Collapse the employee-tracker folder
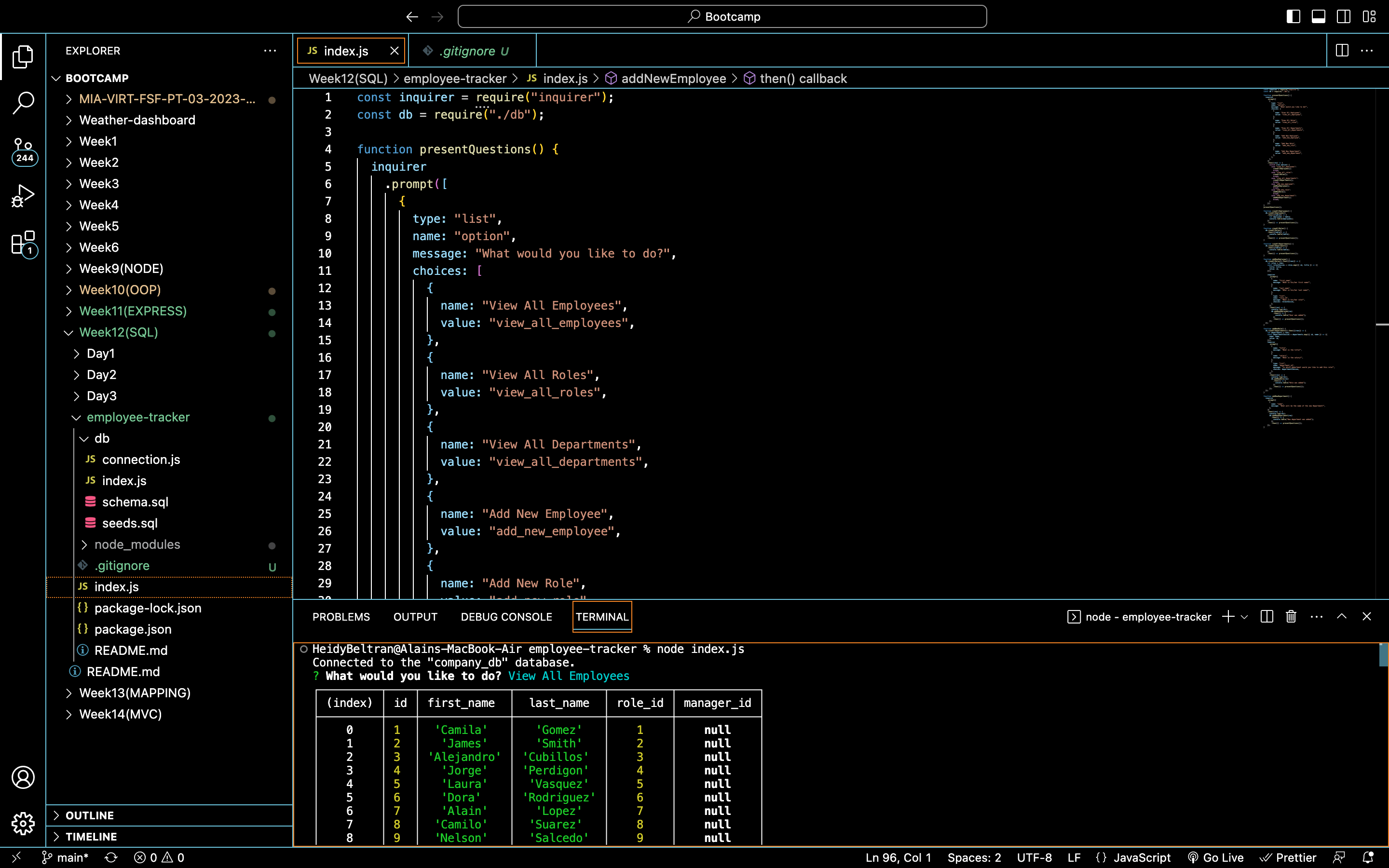 coord(138,417)
